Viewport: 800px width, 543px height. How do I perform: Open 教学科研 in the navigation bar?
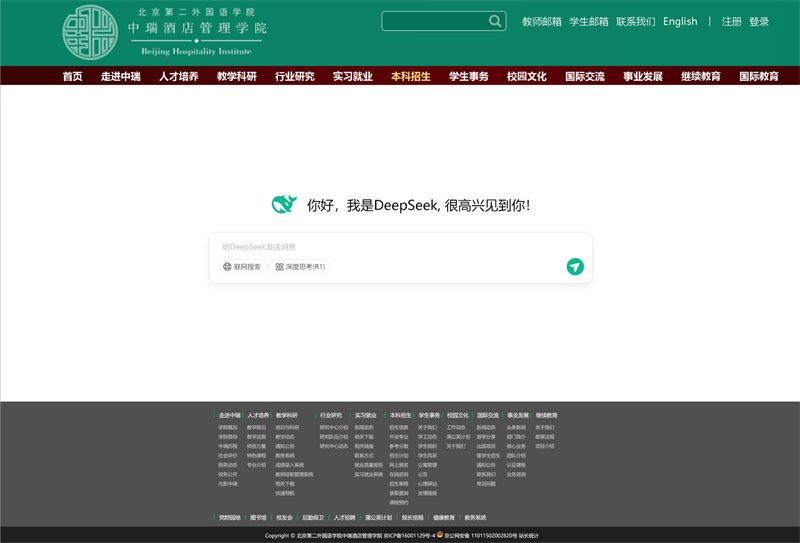[237, 76]
